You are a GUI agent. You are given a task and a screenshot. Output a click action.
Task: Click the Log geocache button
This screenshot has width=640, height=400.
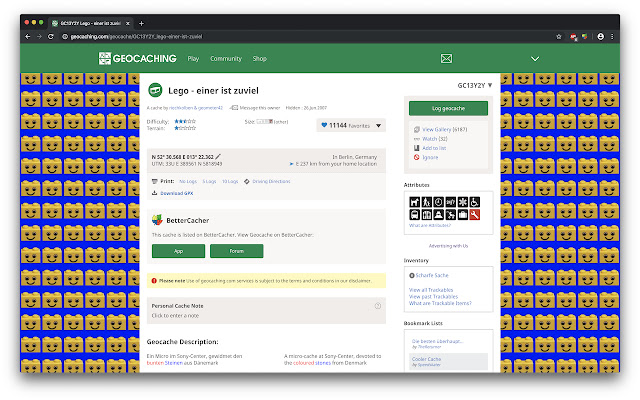[448, 109]
